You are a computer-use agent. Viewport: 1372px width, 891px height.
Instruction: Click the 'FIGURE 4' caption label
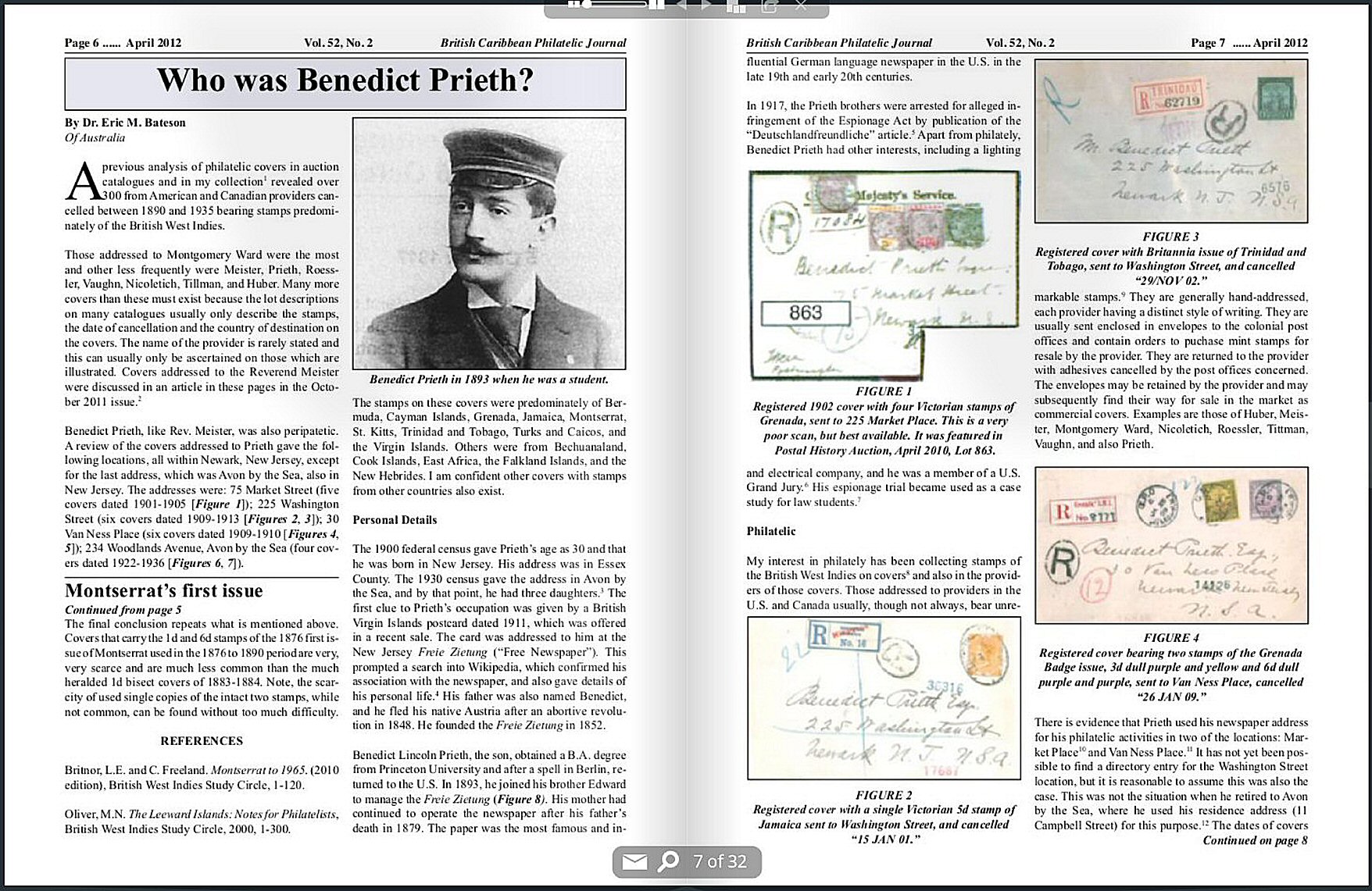[1171, 638]
